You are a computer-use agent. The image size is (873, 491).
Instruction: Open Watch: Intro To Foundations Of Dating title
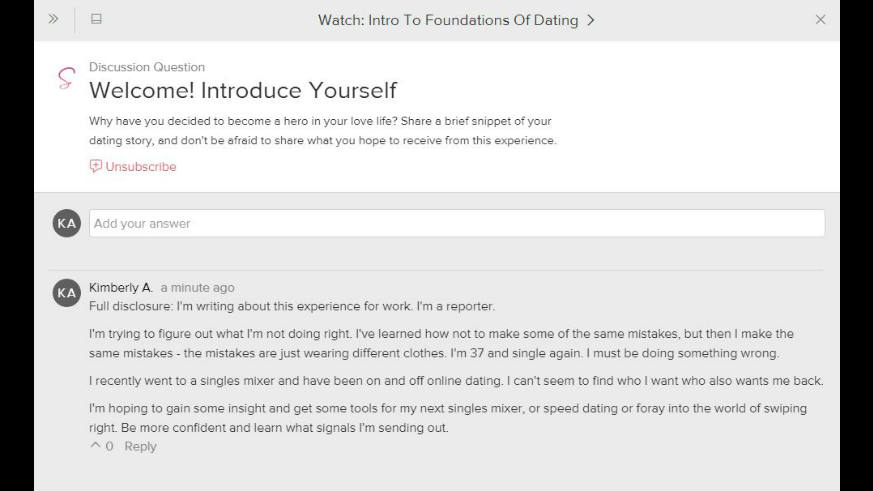tap(448, 20)
